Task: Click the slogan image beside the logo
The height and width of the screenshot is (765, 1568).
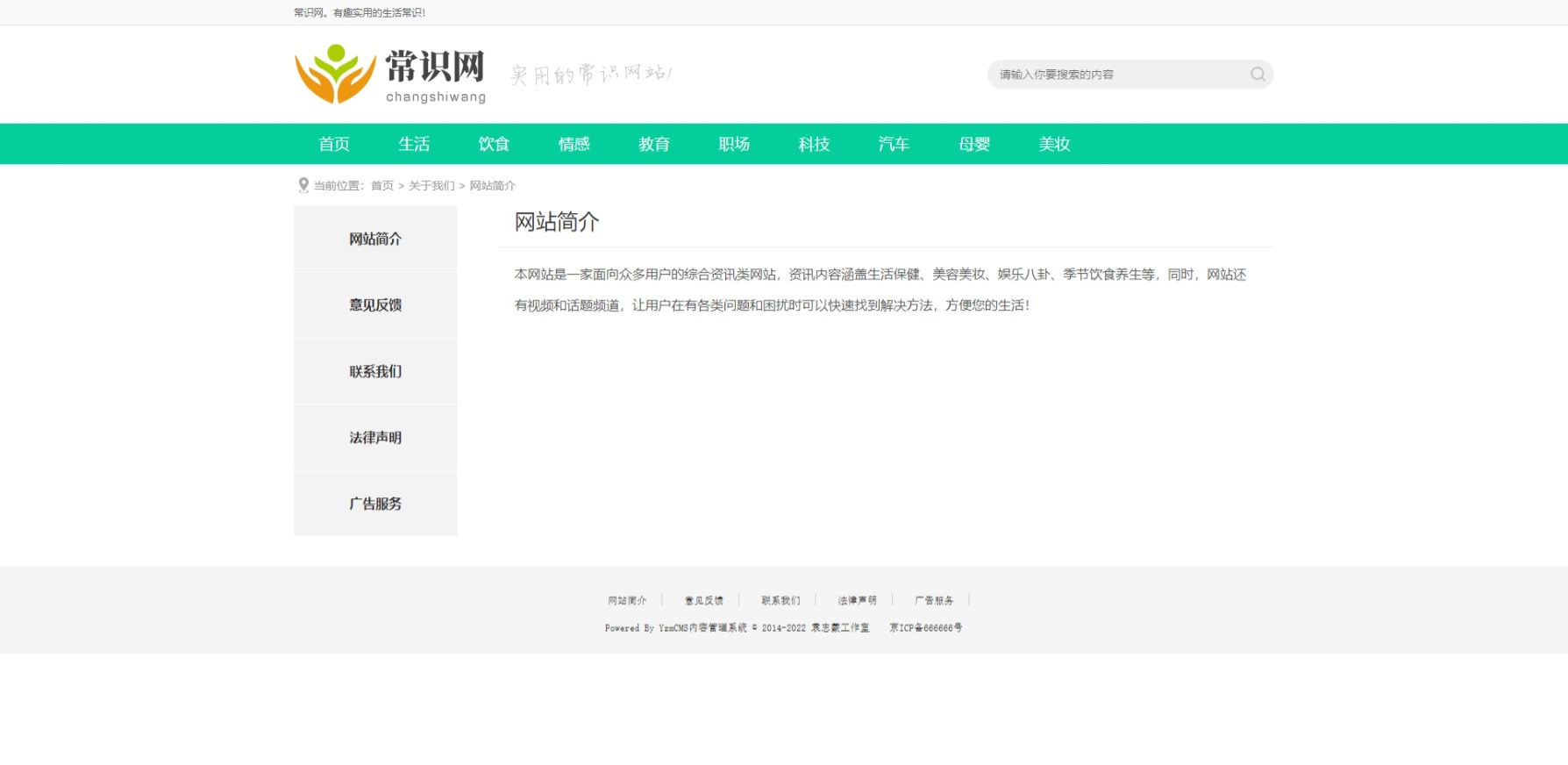Action: (591, 75)
